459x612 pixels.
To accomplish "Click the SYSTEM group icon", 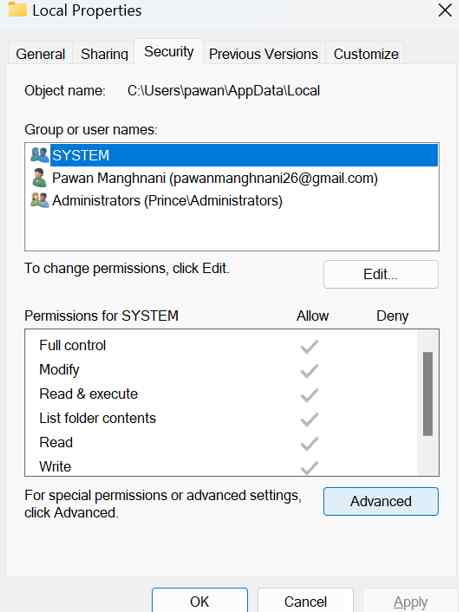I will click(x=39, y=155).
